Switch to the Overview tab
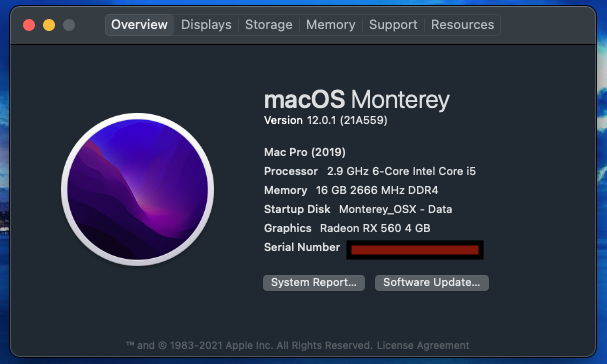The width and height of the screenshot is (607, 364). tap(139, 25)
